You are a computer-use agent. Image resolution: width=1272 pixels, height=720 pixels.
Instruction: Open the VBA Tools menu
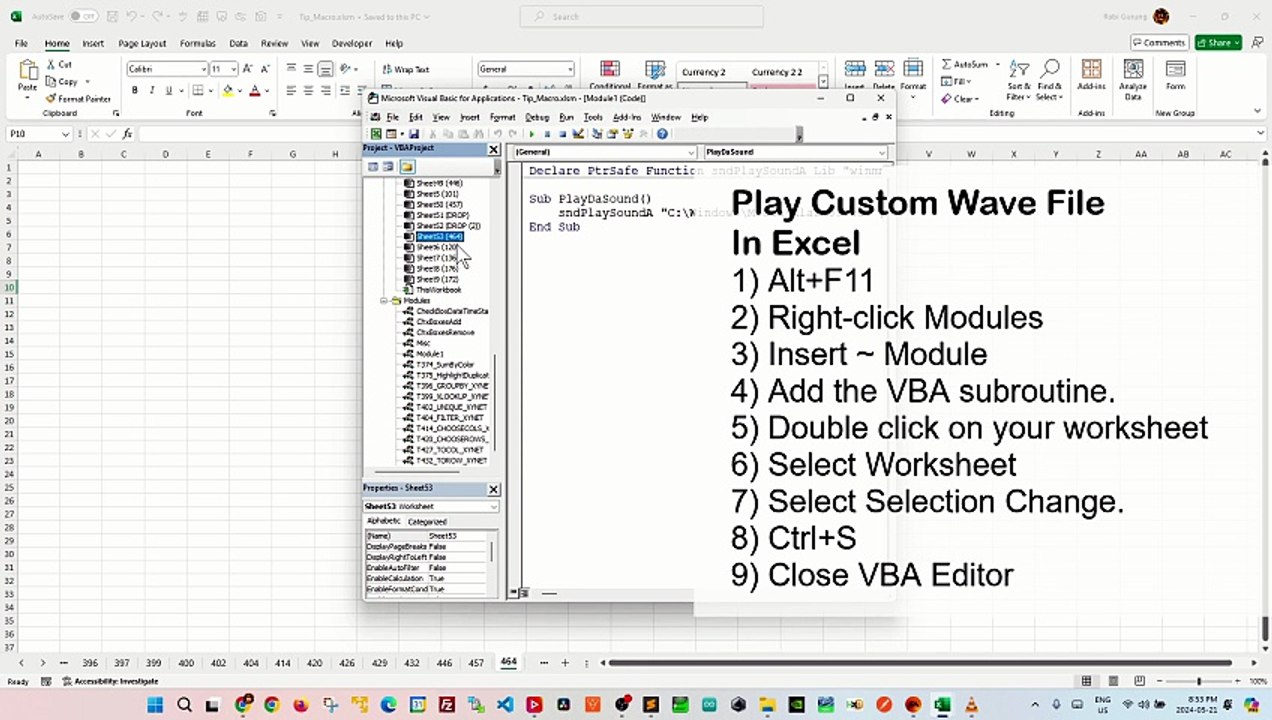pos(593,117)
